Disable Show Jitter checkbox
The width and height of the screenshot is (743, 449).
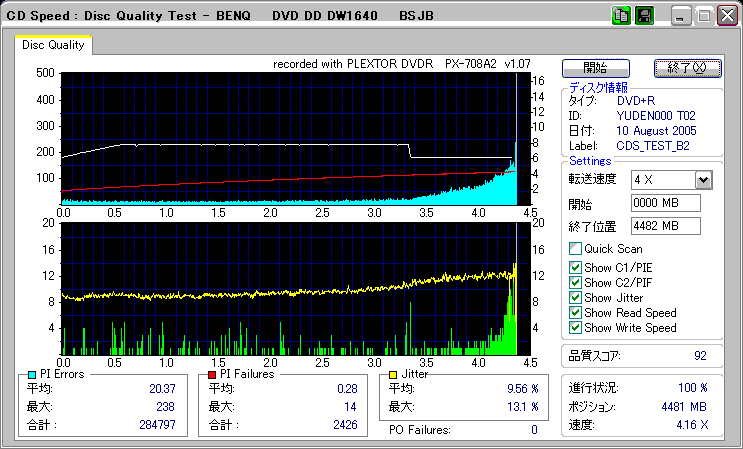pos(575,297)
